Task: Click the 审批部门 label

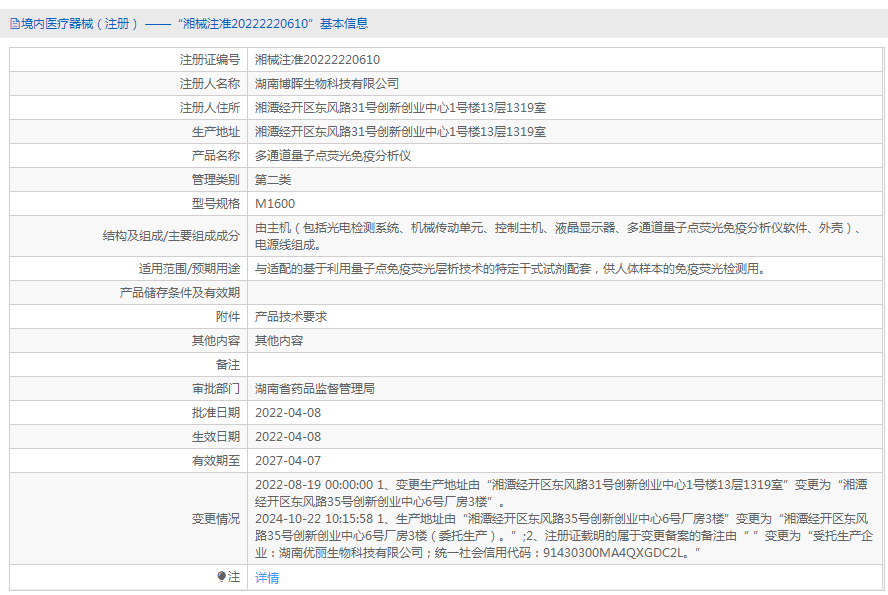Action: [x=216, y=389]
